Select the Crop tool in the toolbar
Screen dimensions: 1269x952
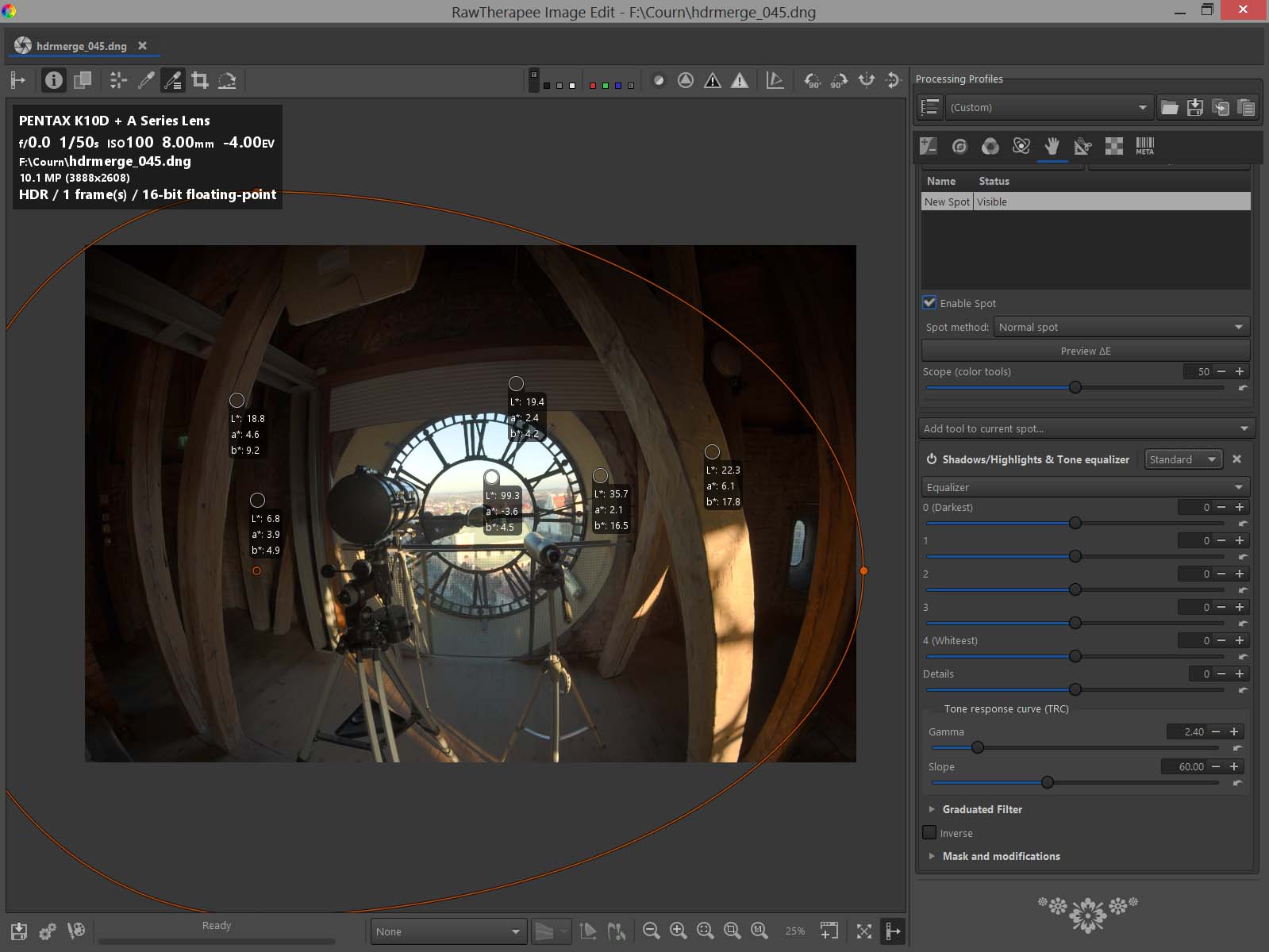(x=200, y=80)
